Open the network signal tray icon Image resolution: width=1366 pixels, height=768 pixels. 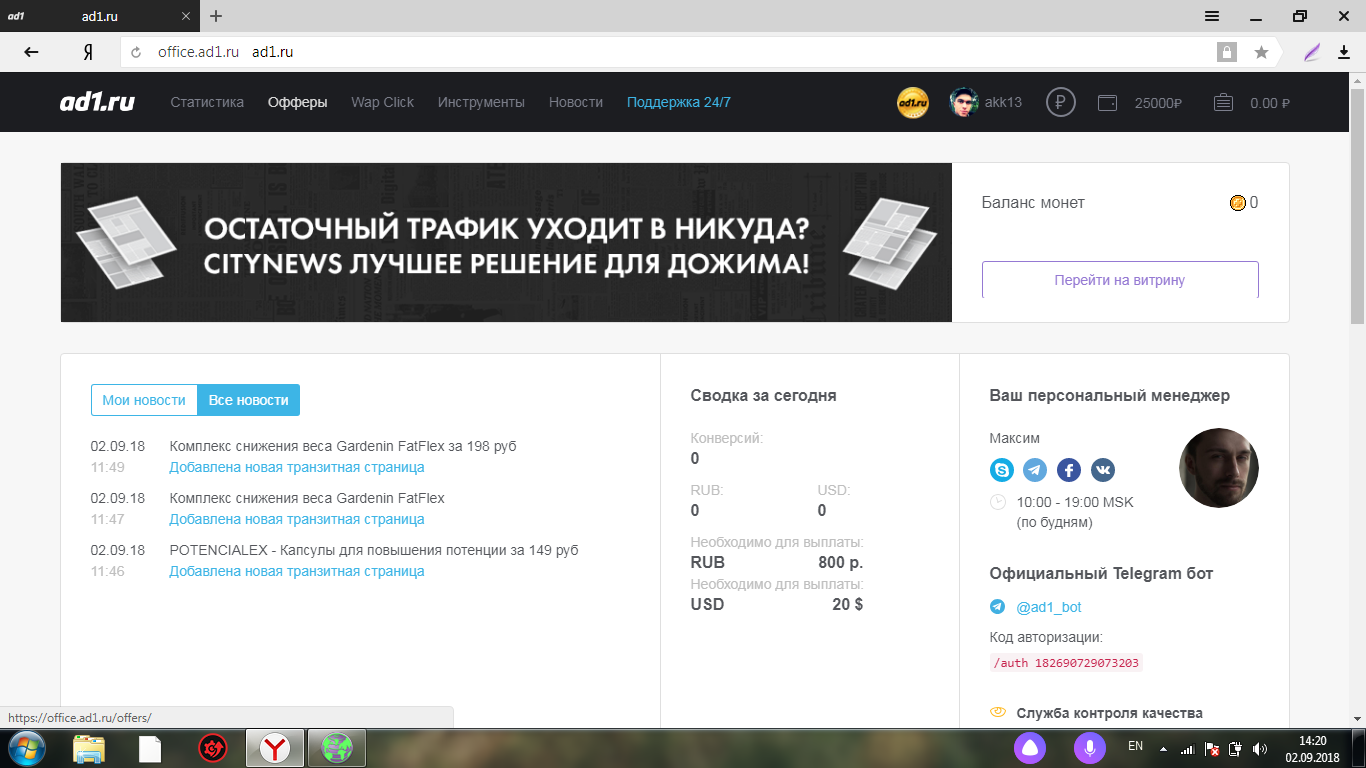point(1187,748)
